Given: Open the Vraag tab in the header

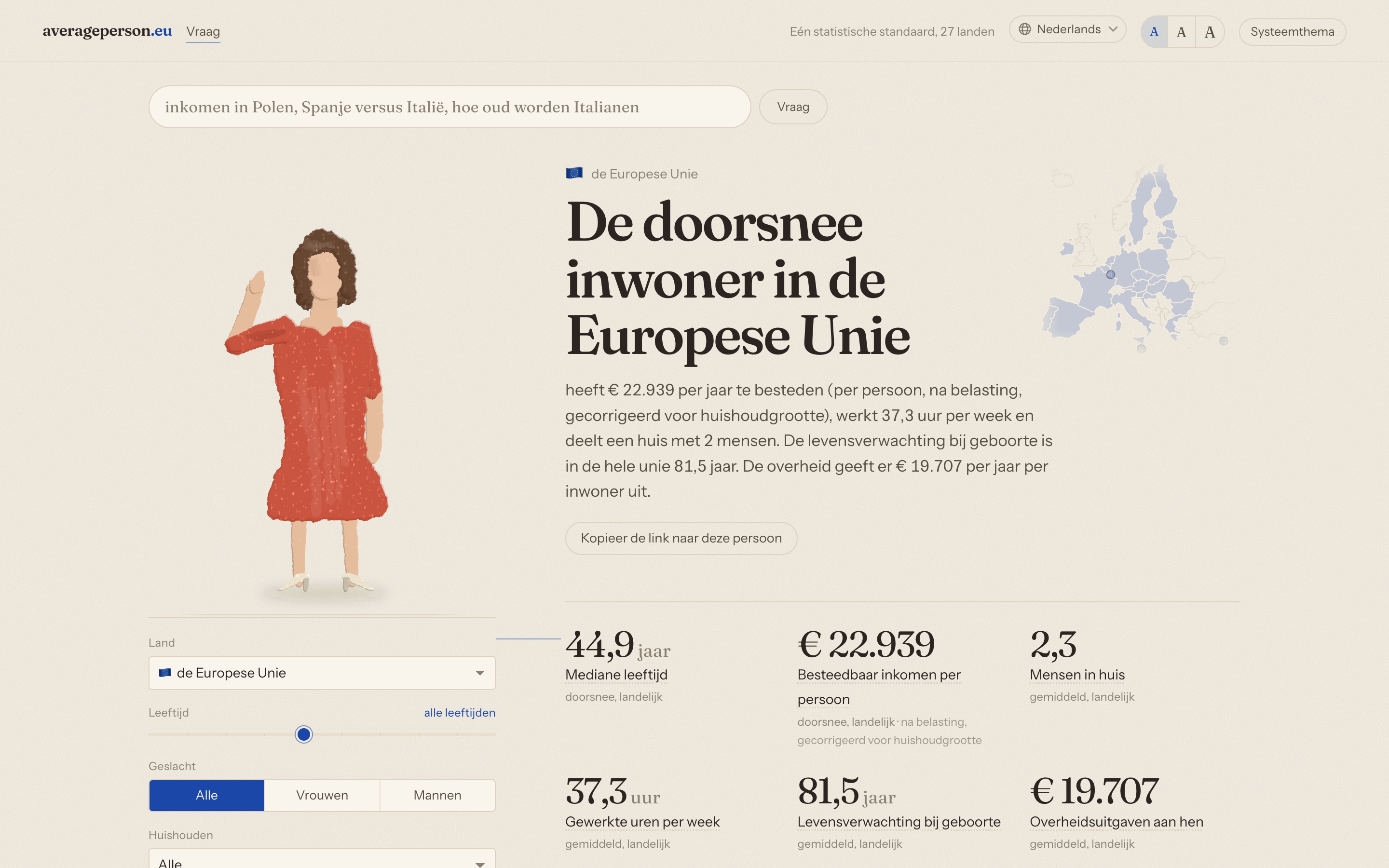Looking at the screenshot, I should (203, 31).
